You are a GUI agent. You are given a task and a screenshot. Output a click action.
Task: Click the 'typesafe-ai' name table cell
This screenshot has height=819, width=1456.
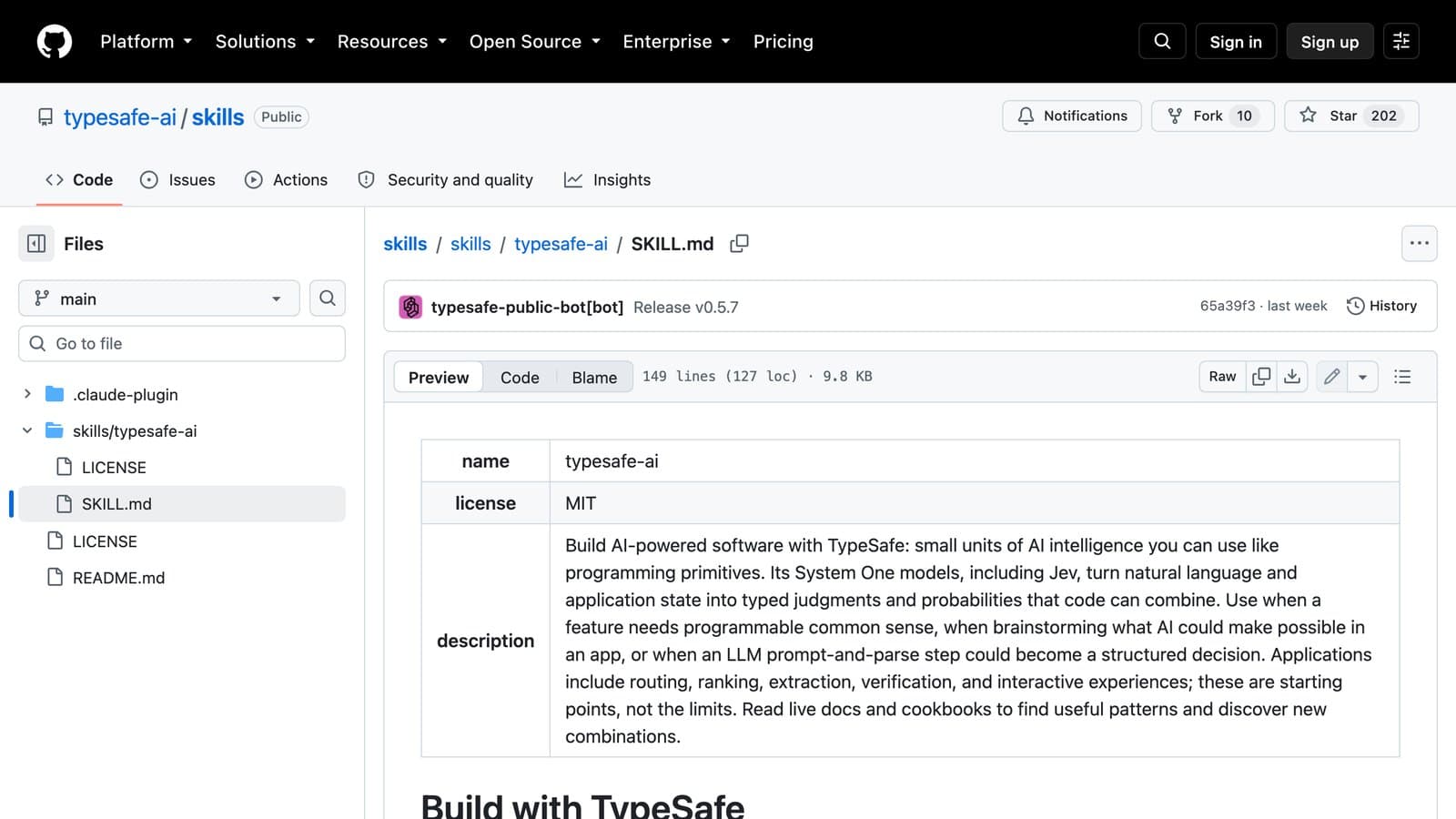(x=975, y=461)
